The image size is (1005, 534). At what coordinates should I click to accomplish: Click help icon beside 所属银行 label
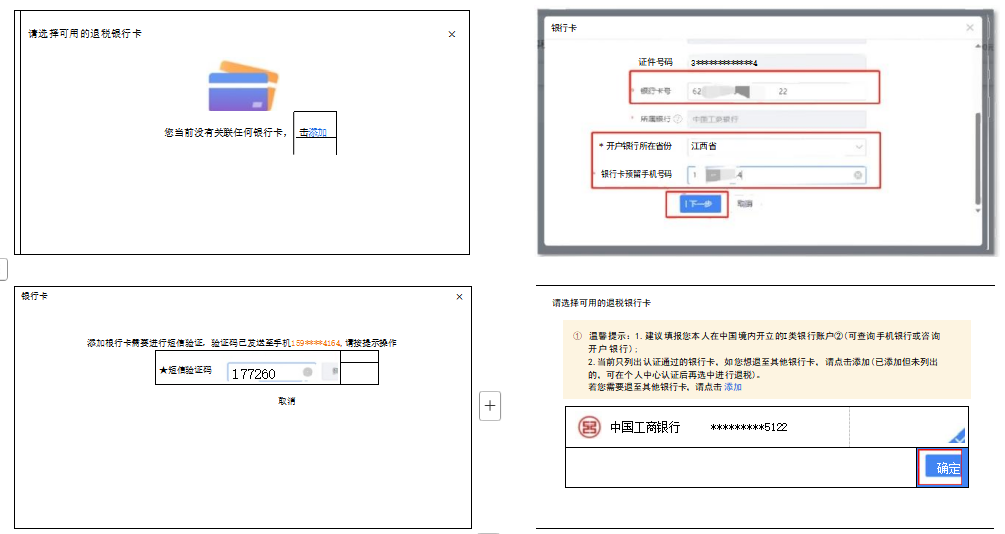(677, 119)
